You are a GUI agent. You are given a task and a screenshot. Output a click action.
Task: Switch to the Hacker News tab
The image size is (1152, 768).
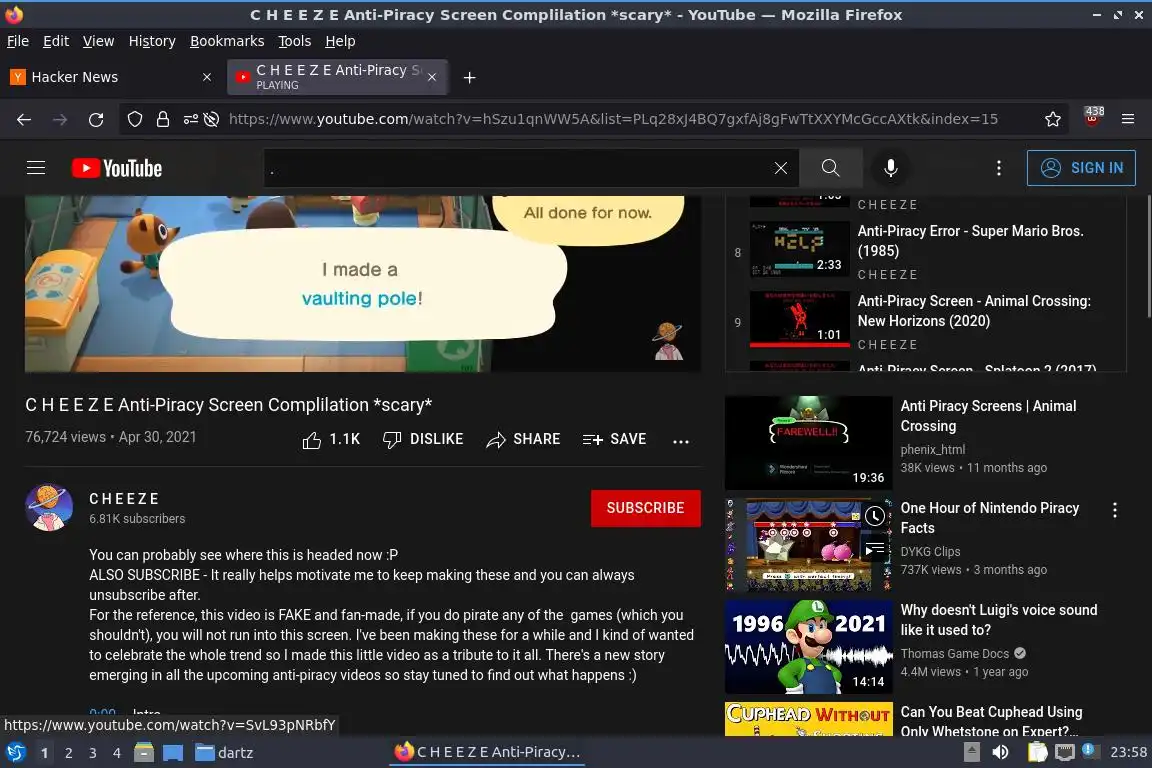(x=112, y=77)
